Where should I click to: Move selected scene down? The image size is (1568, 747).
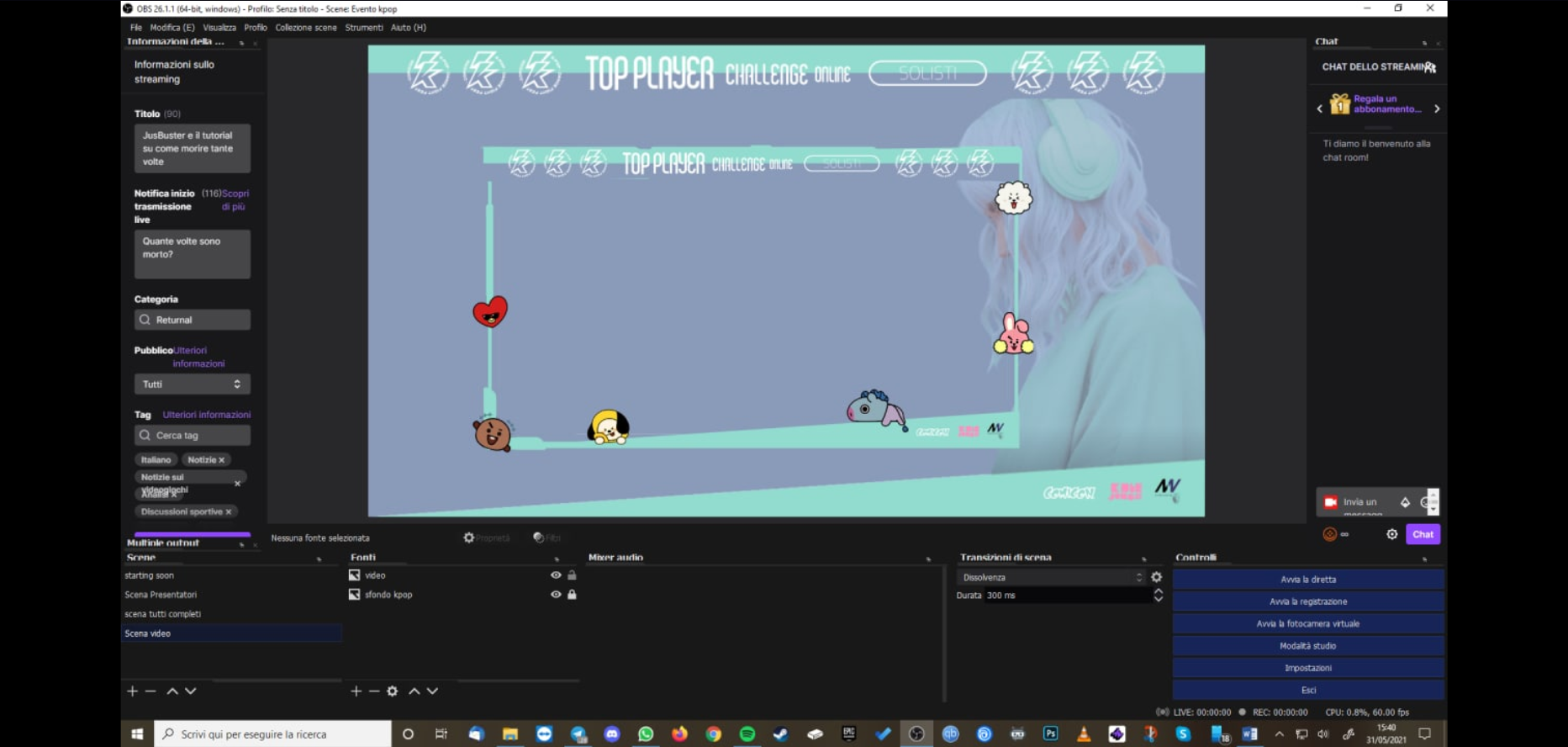pos(191,691)
